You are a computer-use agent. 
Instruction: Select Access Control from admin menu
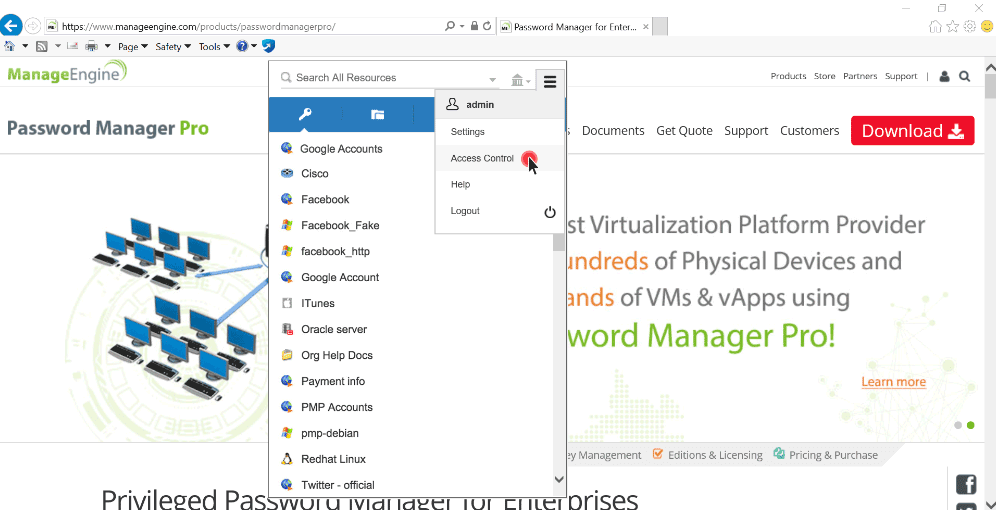pos(500,158)
